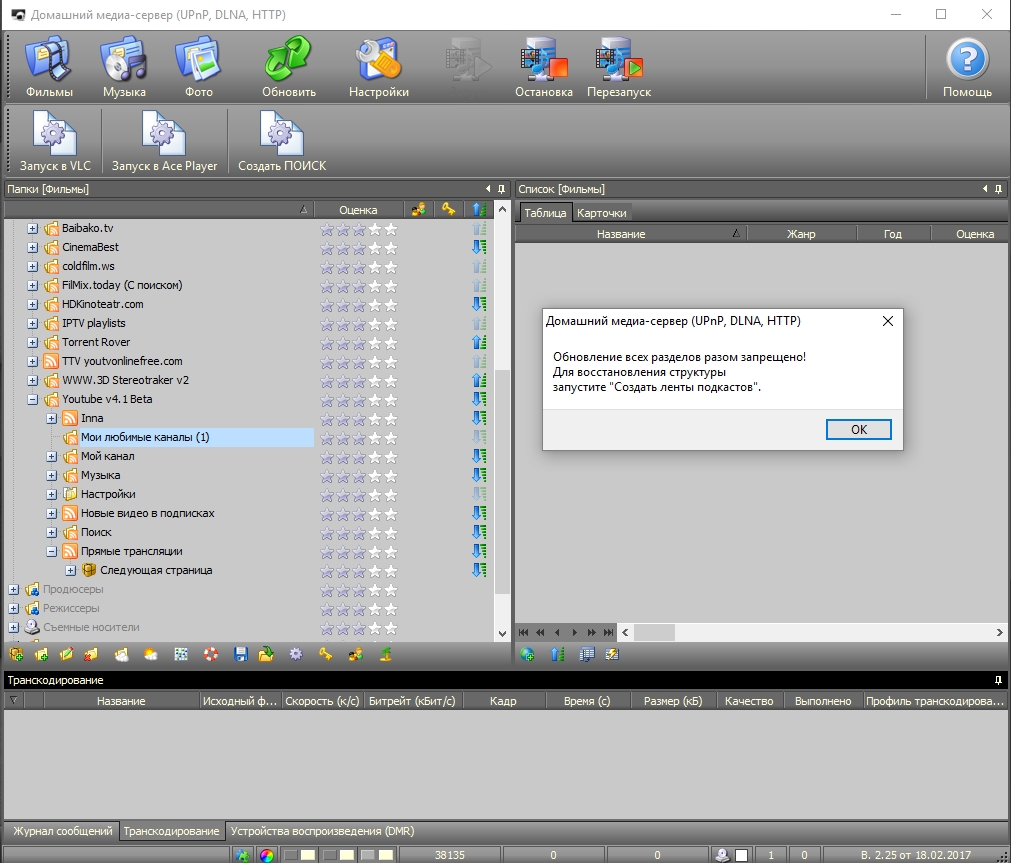Open Настройки settings from toolbar

click(x=378, y=66)
